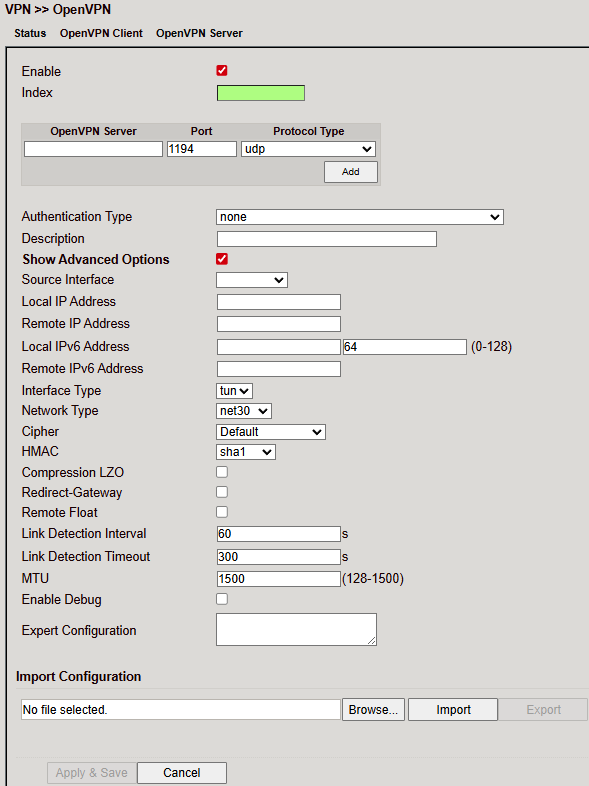Screen dimensions: 589x786
Task: Click the 'Import Configuration' section heading
Action: click(79, 677)
